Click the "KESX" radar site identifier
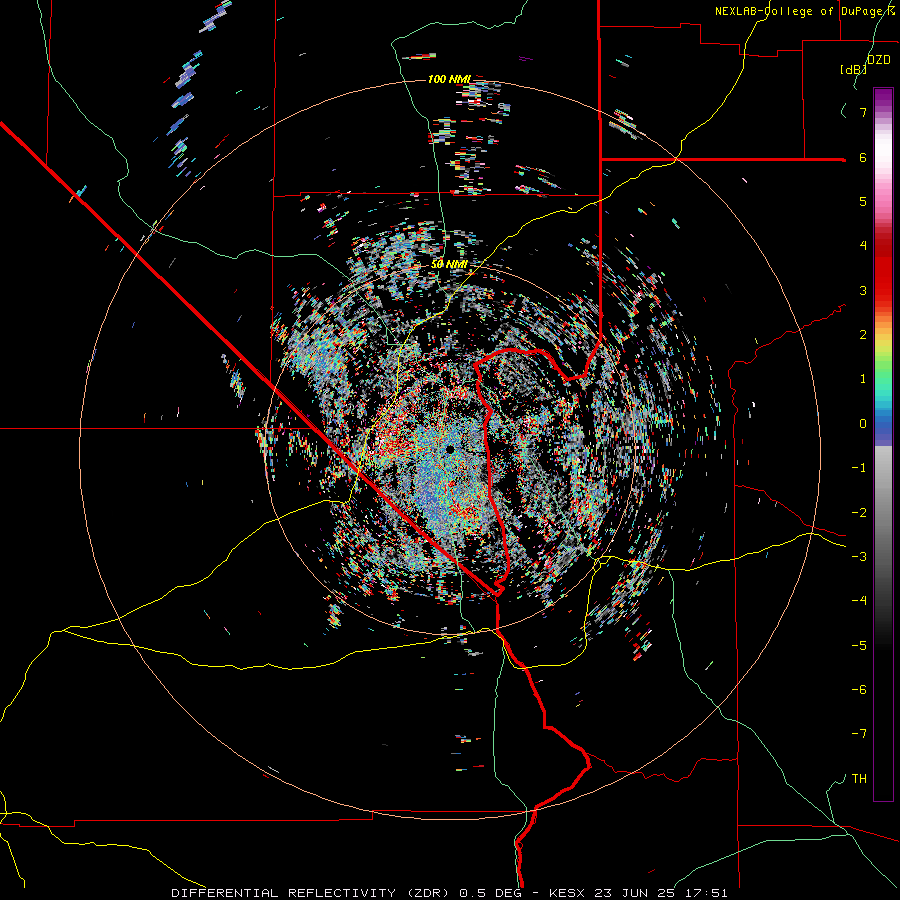900x900 pixels. tap(567, 893)
